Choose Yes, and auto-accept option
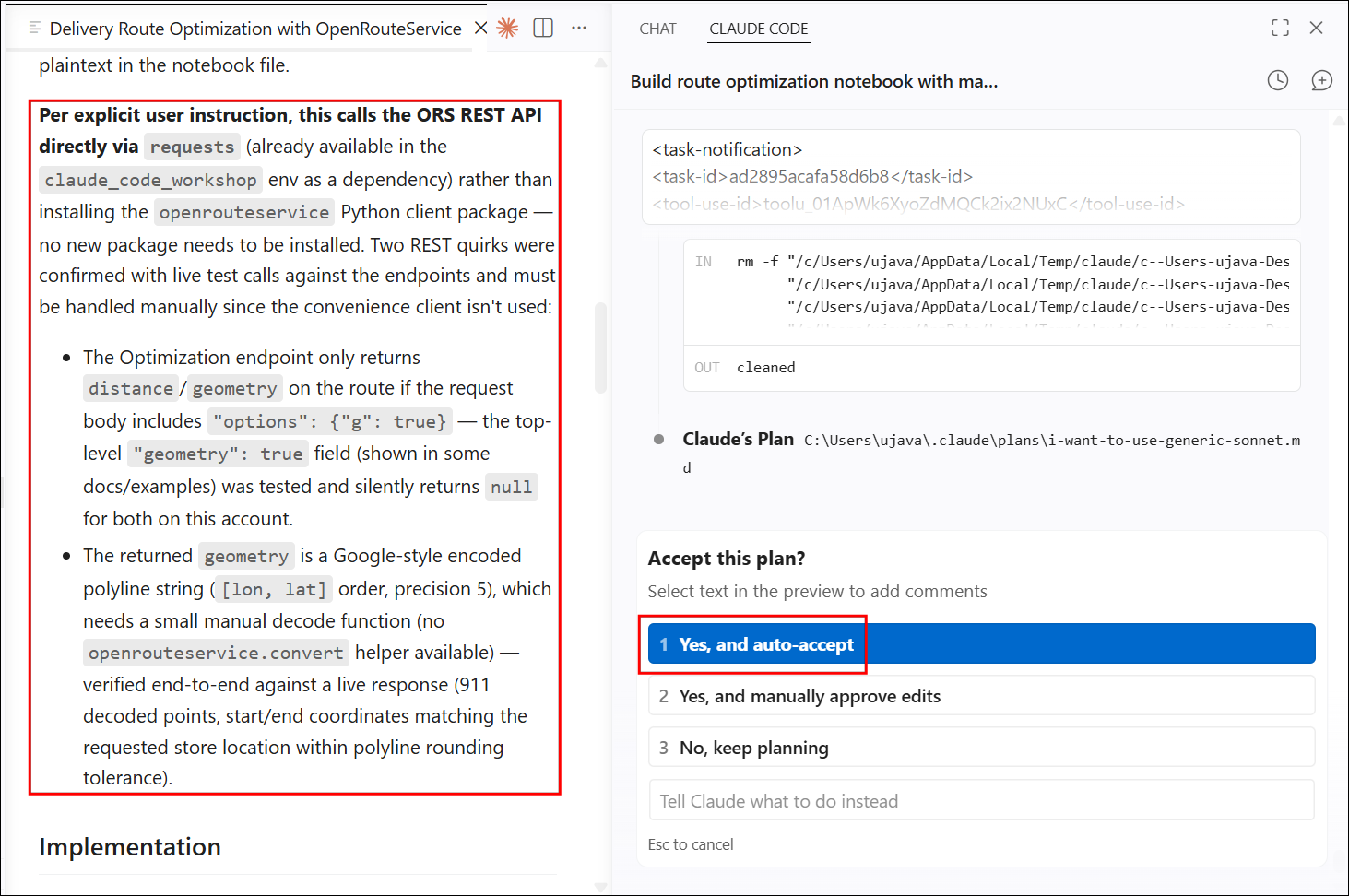This screenshot has width=1349, height=896. click(x=981, y=644)
